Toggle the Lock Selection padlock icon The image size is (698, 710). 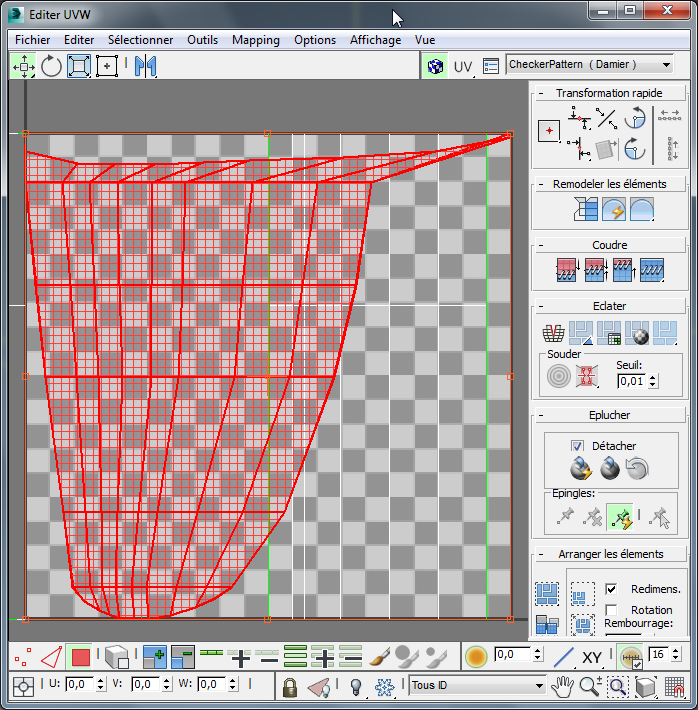click(290, 687)
